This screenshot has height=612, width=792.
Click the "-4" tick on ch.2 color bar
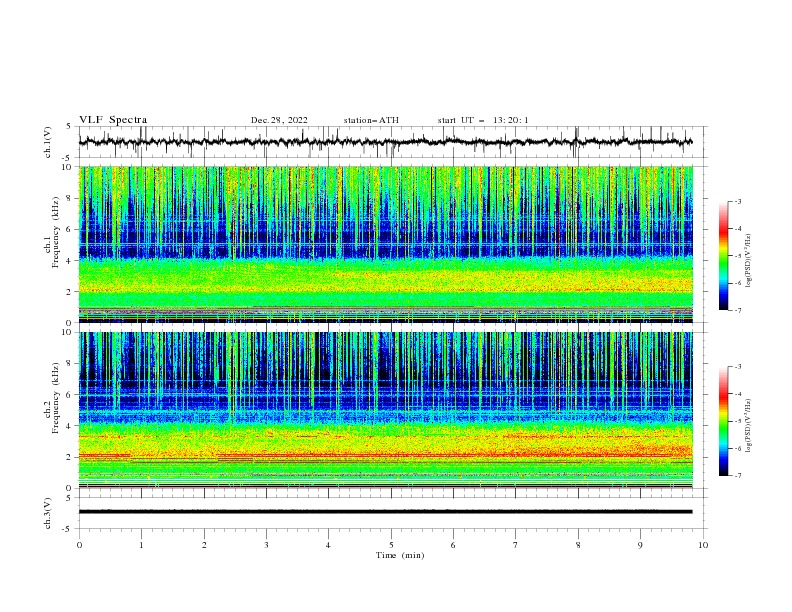[x=737, y=394]
